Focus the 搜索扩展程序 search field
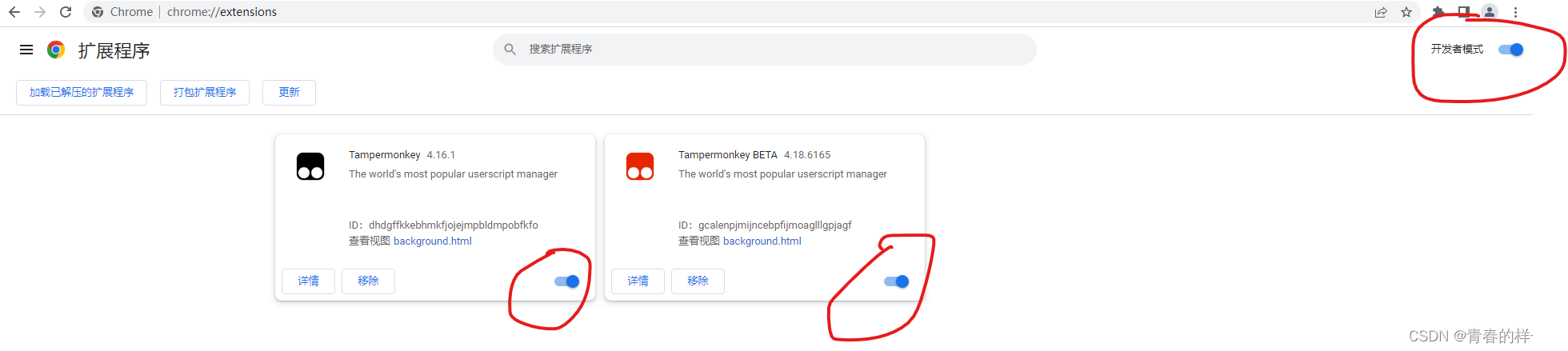The image size is (1568, 351). click(764, 50)
